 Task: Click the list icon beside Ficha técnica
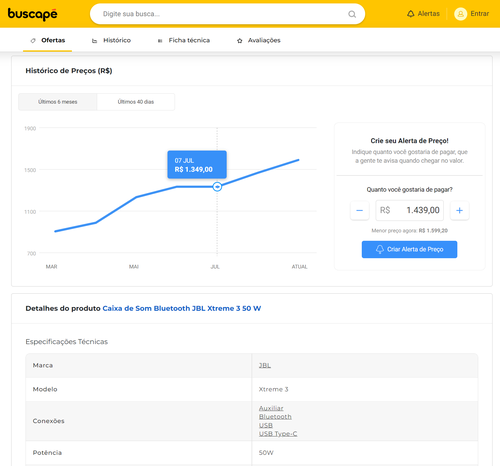160,41
